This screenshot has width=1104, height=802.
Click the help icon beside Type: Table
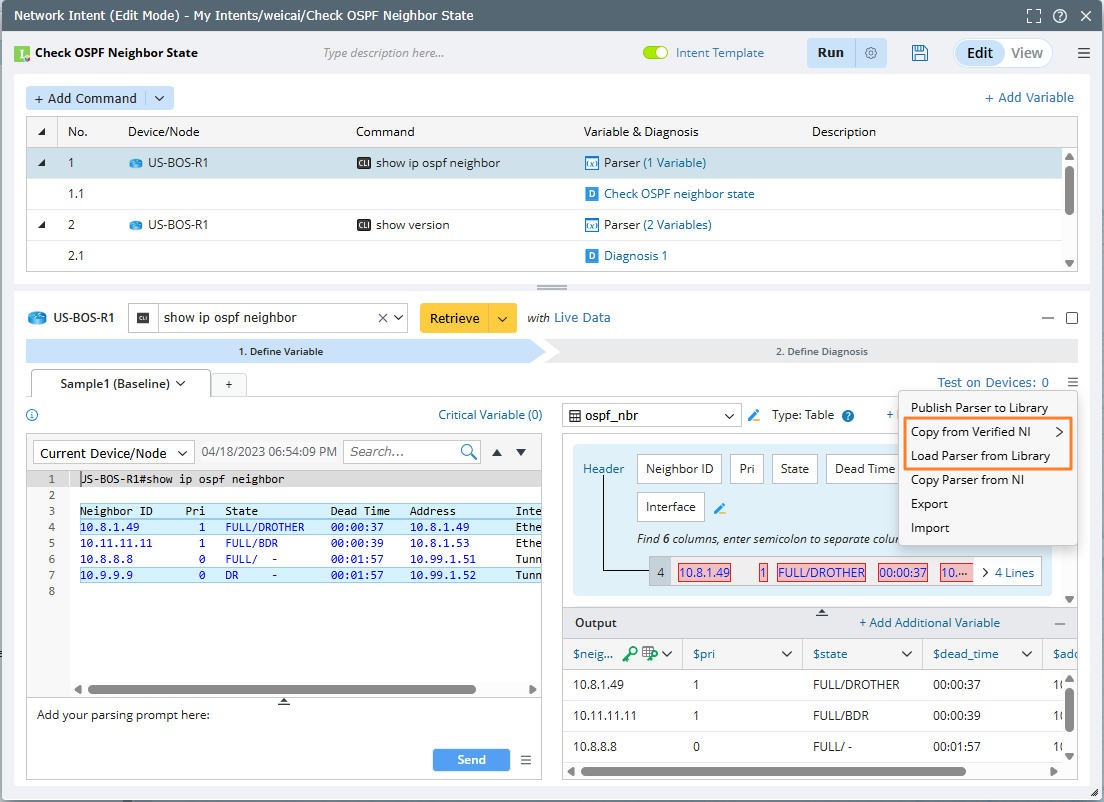[848, 416]
